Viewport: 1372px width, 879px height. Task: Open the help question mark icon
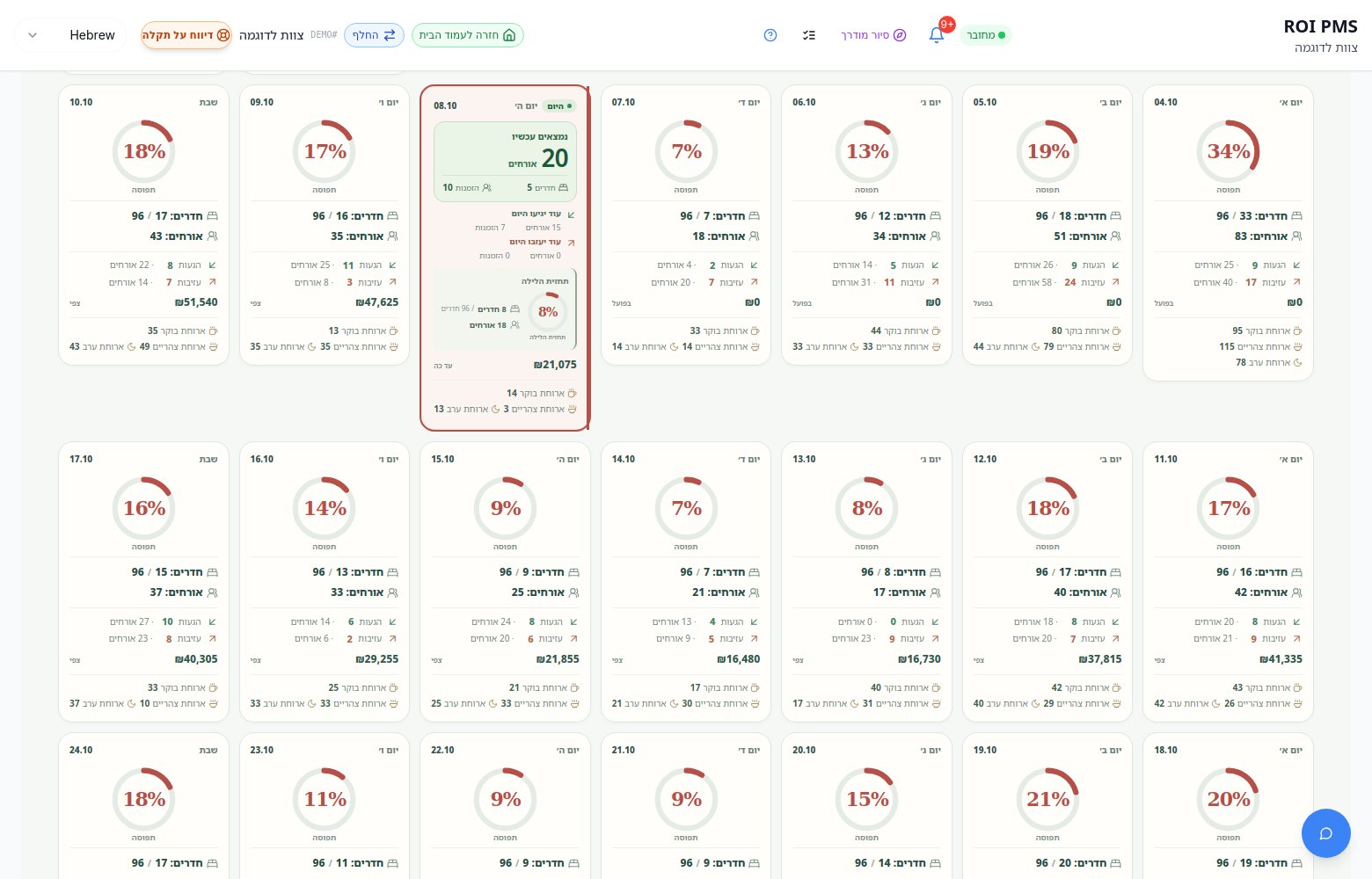[770, 35]
